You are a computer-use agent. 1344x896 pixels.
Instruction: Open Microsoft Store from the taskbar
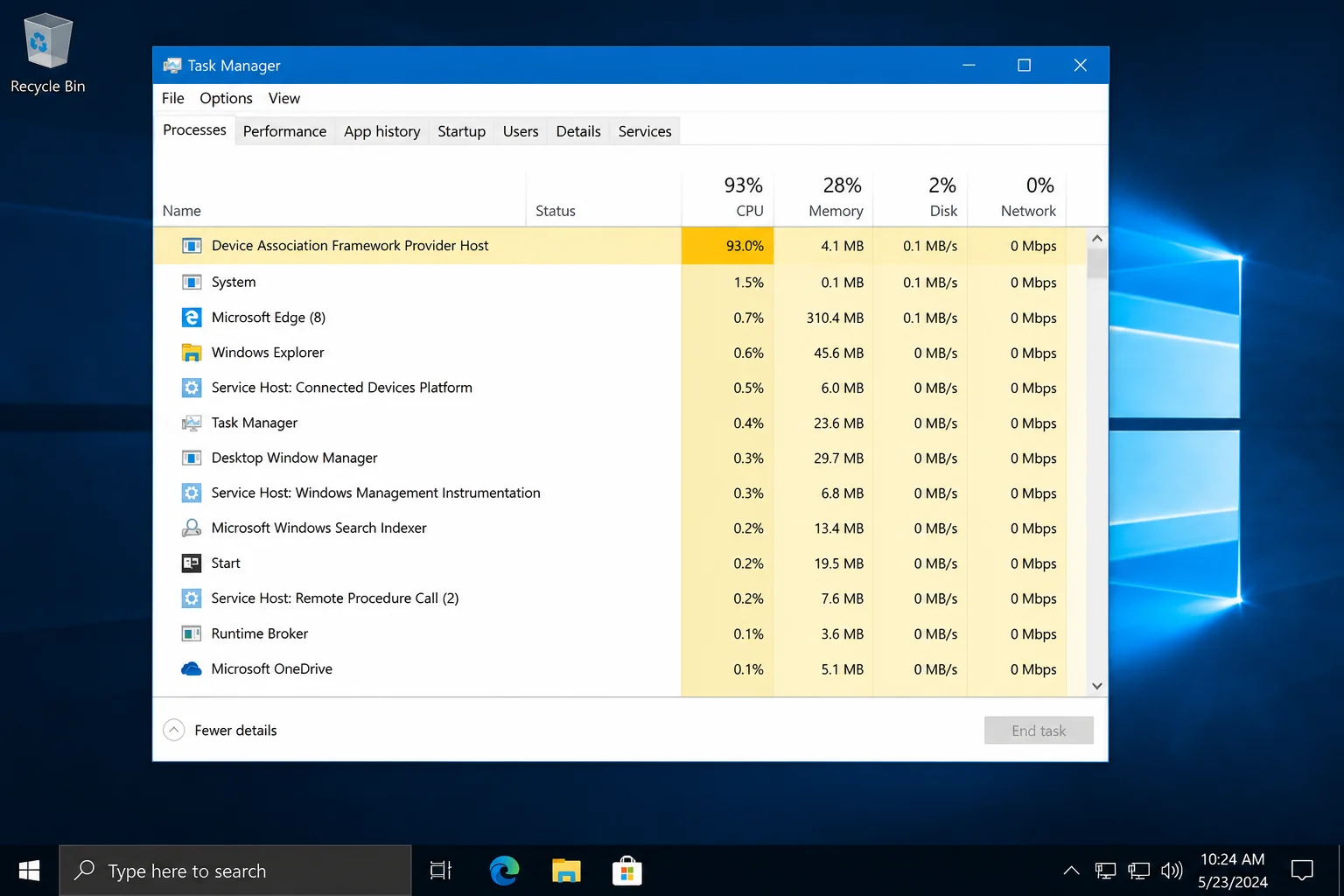click(627, 871)
